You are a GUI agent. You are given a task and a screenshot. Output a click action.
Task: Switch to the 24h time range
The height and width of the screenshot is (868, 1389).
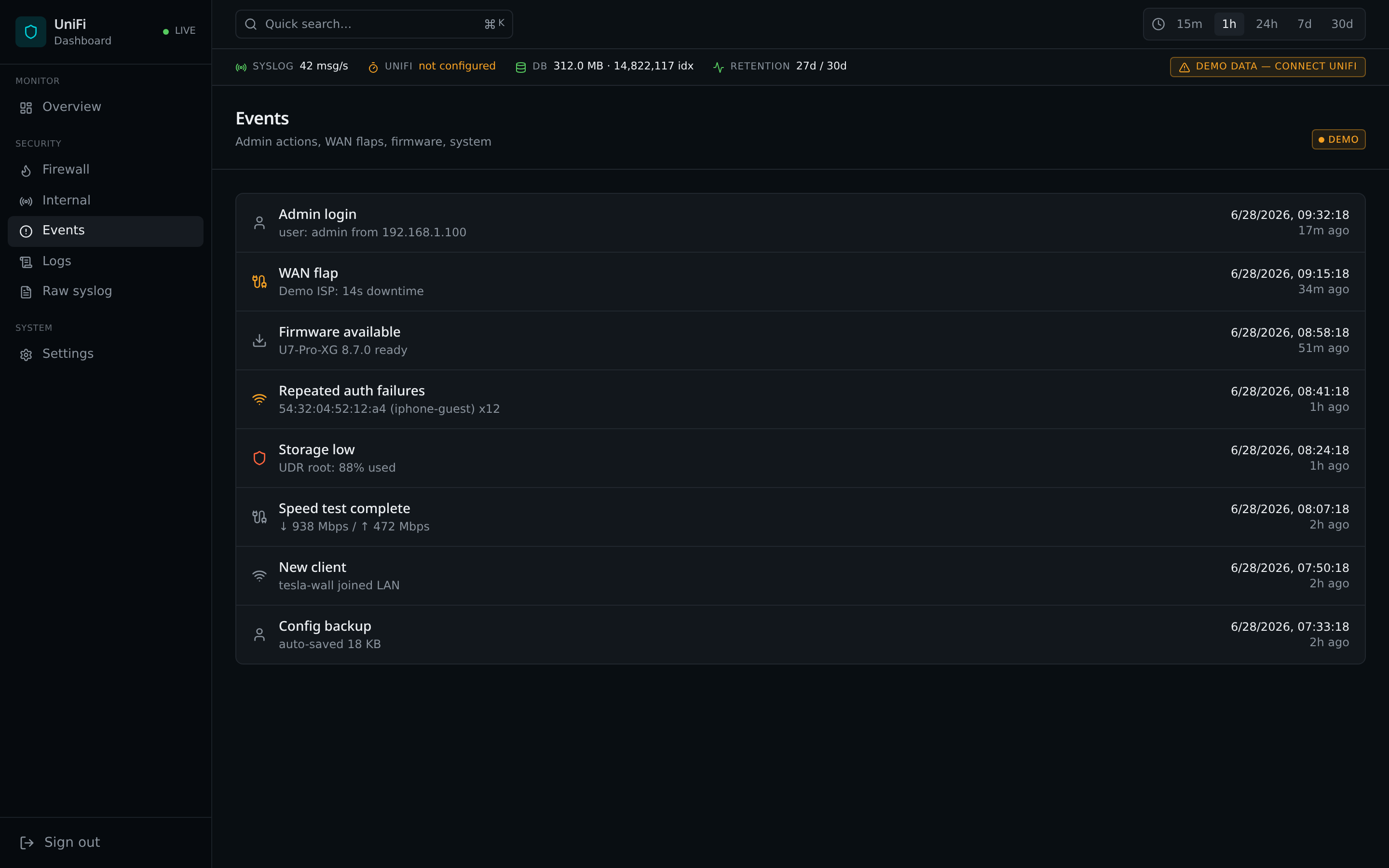(1266, 24)
